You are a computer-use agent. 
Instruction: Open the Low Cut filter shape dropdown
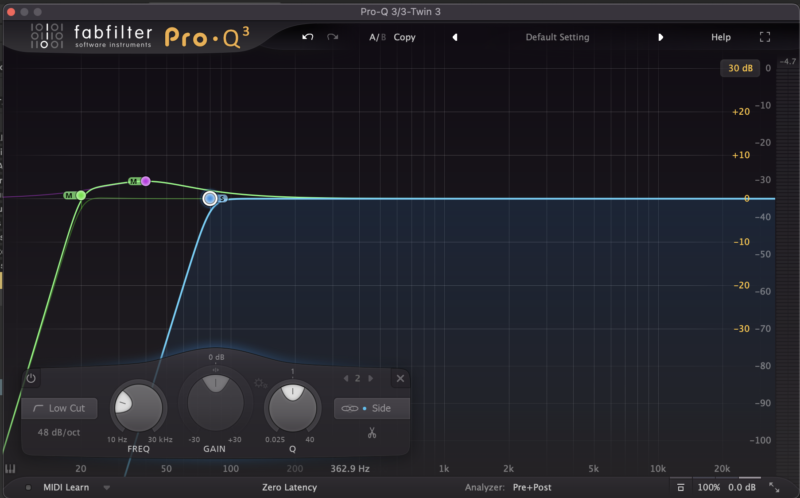coord(59,408)
